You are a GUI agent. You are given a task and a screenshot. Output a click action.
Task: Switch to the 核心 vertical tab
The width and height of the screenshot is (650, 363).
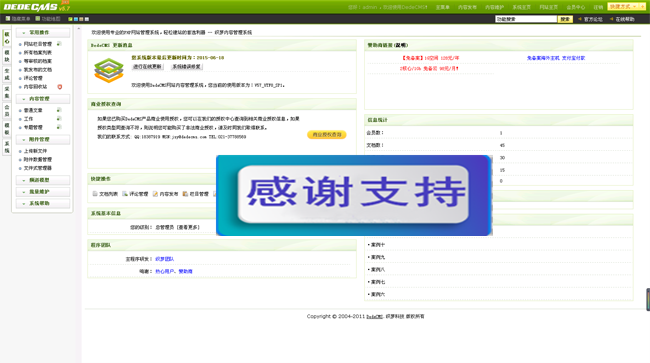pos(7,38)
